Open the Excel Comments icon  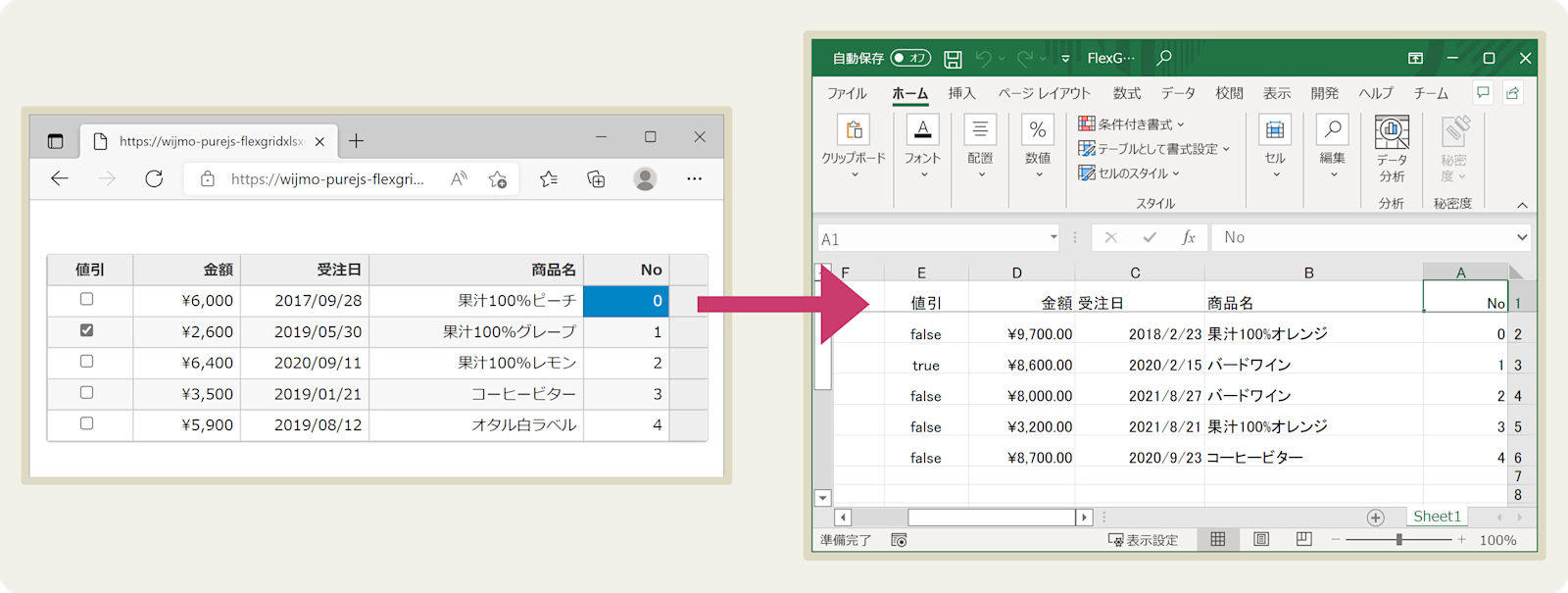pos(1483,93)
